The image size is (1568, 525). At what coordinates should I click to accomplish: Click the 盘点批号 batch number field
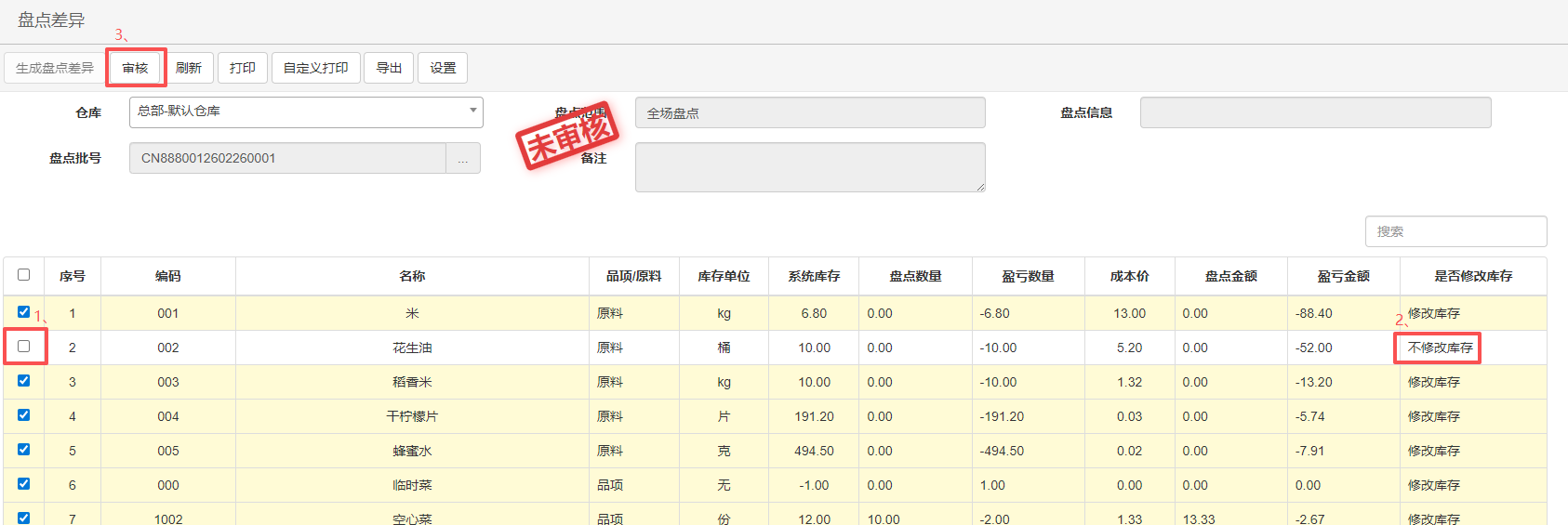(288, 158)
